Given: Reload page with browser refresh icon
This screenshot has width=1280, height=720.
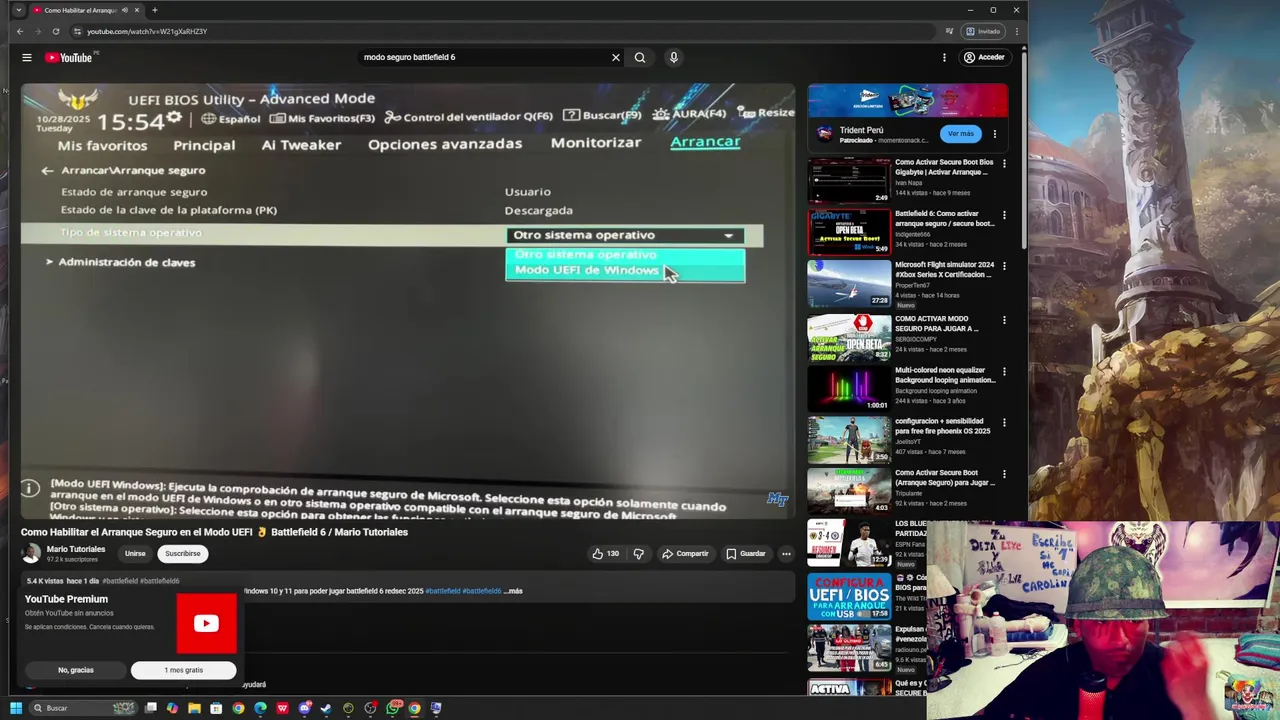Looking at the screenshot, I should [56, 31].
